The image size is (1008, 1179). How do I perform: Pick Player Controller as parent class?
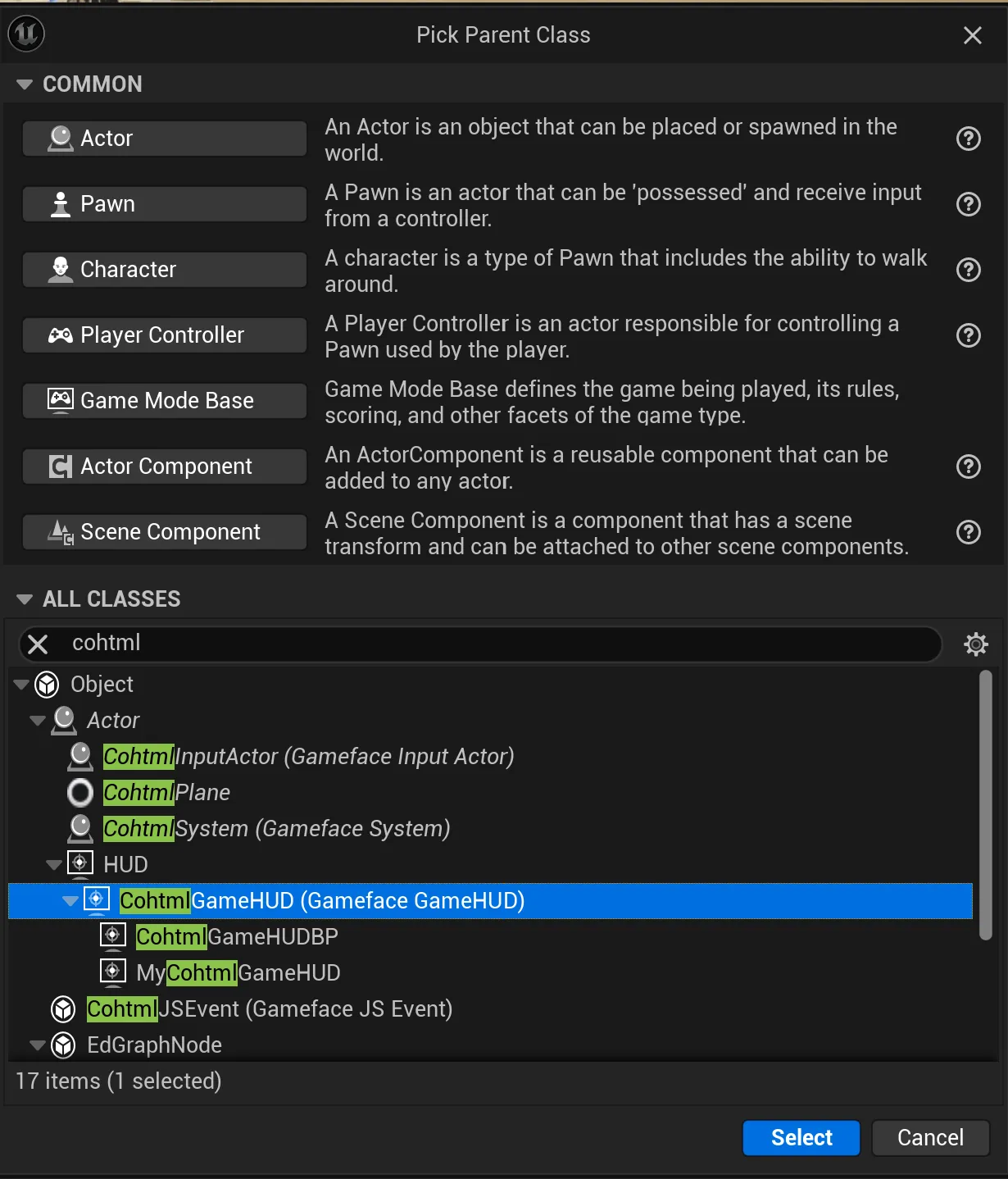[164, 335]
